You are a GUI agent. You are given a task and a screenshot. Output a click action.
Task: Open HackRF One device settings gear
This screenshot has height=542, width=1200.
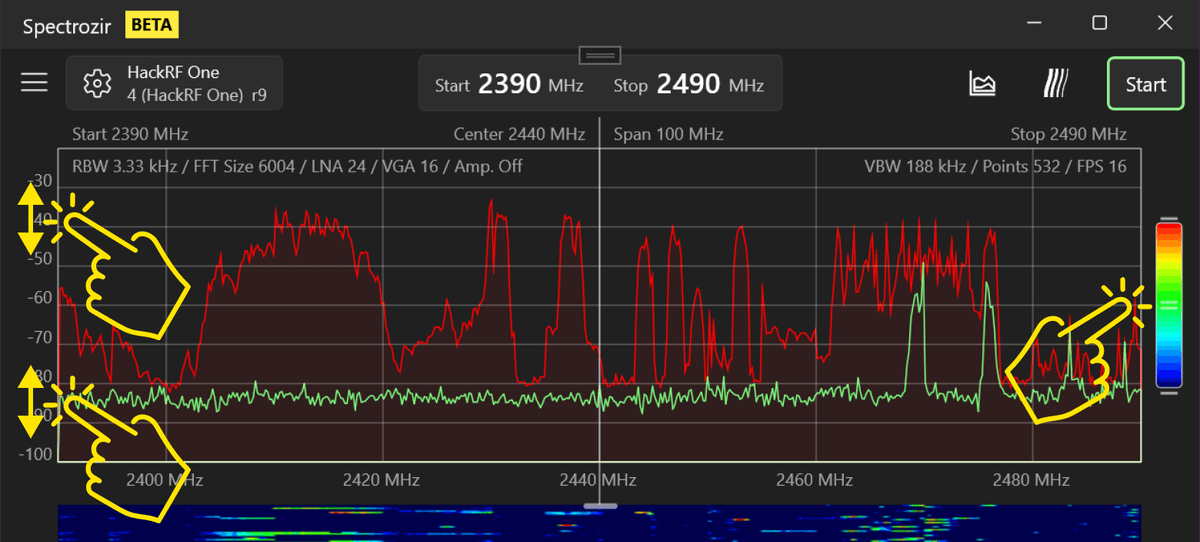pyautogui.click(x=96, y=83)
